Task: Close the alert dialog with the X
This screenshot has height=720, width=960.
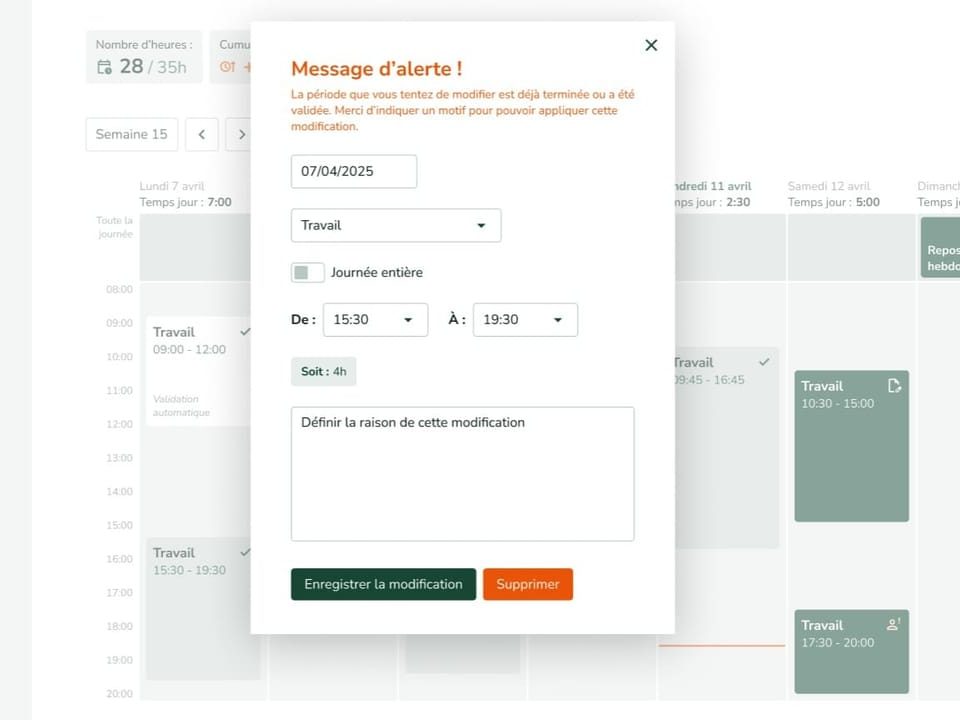Action: tap(651, 45)
